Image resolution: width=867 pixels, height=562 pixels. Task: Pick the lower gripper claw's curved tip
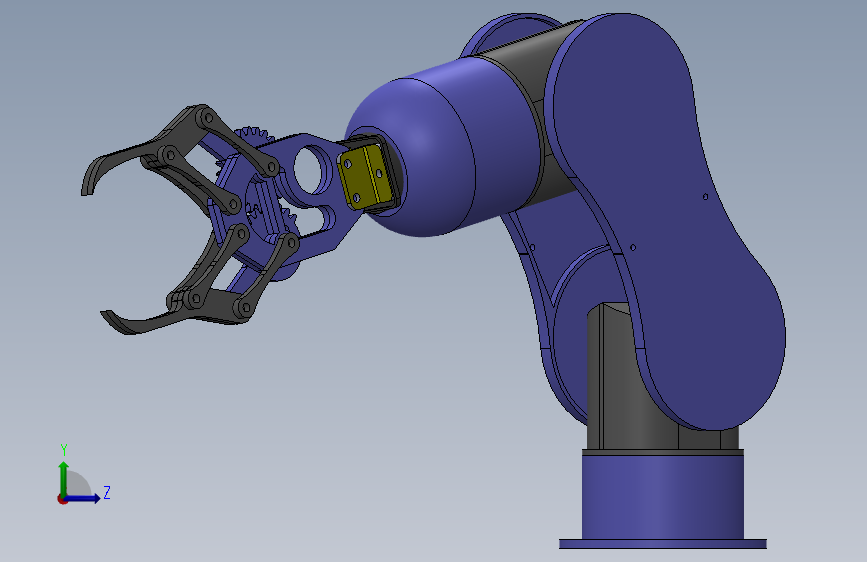(x=119, y=323)
